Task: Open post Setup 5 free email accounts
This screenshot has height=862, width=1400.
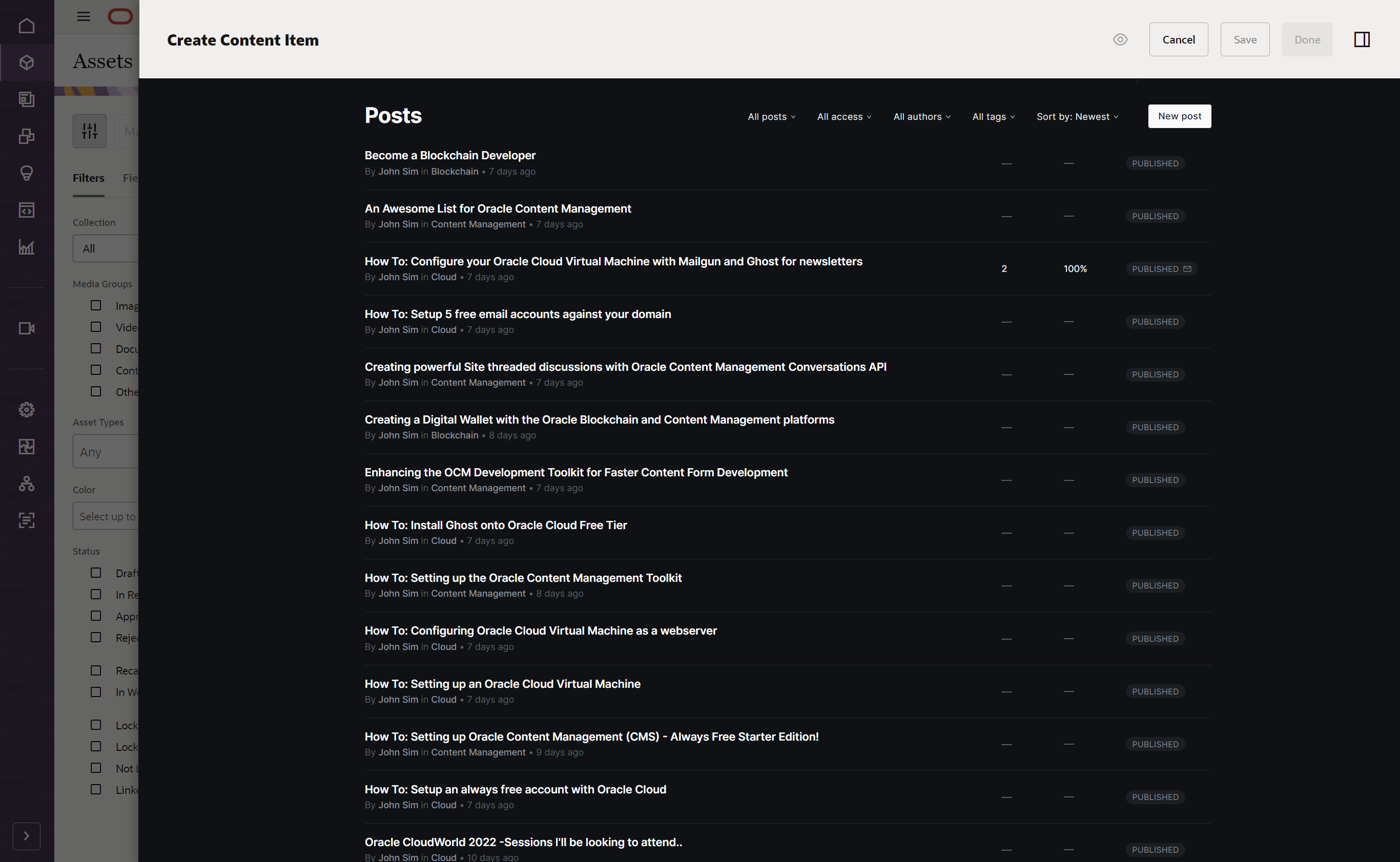Action: [518, 314]
